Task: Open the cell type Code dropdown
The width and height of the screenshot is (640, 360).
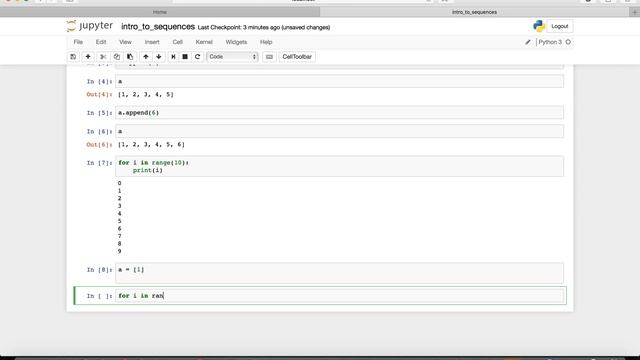Action: [232, 57]
